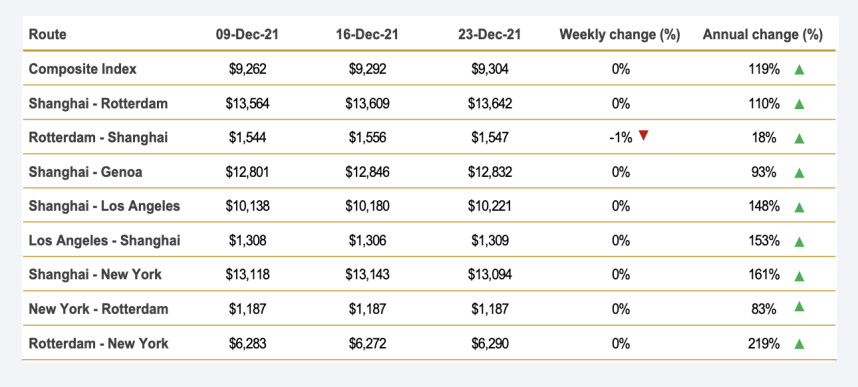Click green arrow next to 18% annual change

click(799, 138)
